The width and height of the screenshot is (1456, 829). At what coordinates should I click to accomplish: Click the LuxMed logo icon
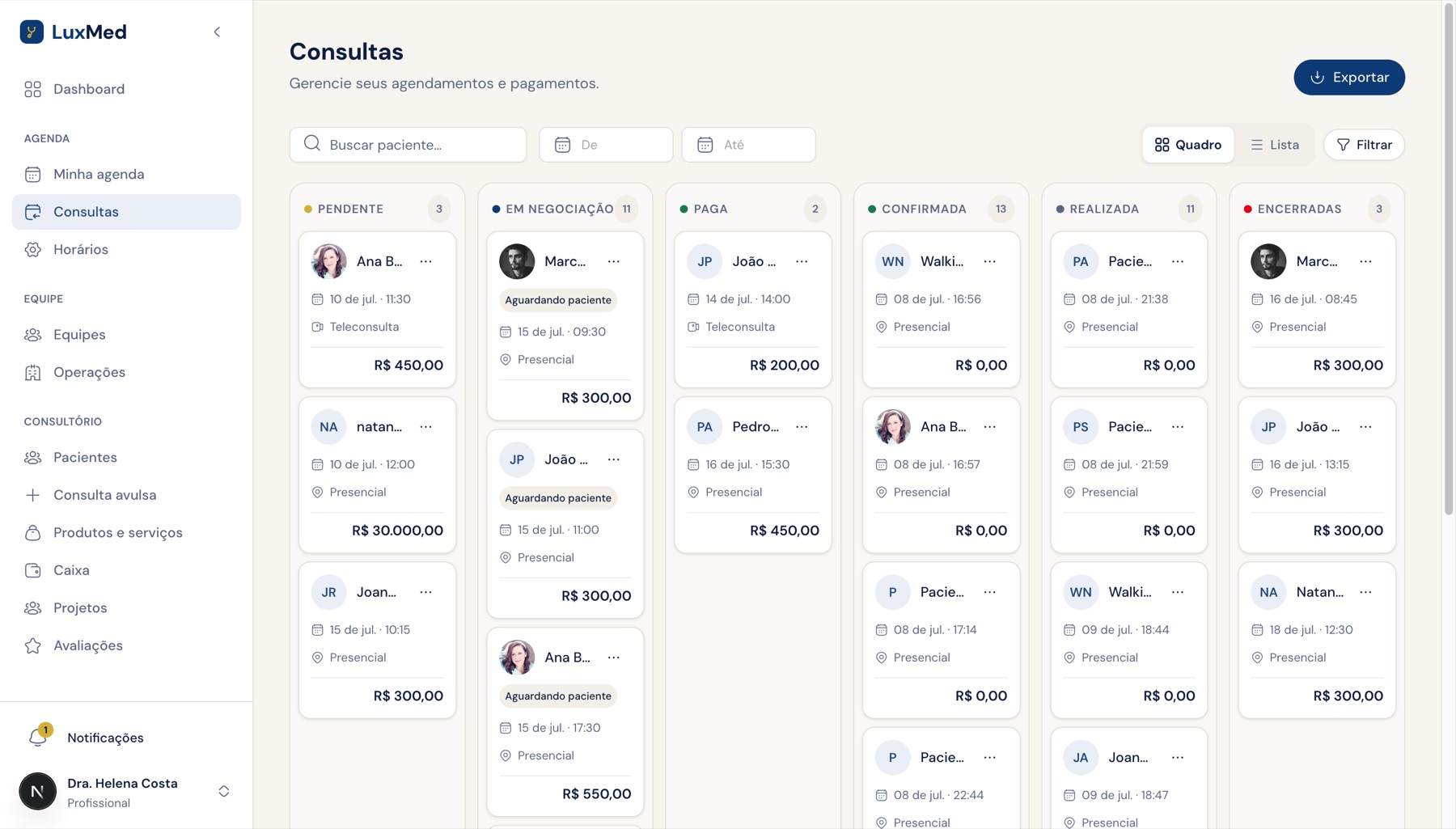click(32, 32)
